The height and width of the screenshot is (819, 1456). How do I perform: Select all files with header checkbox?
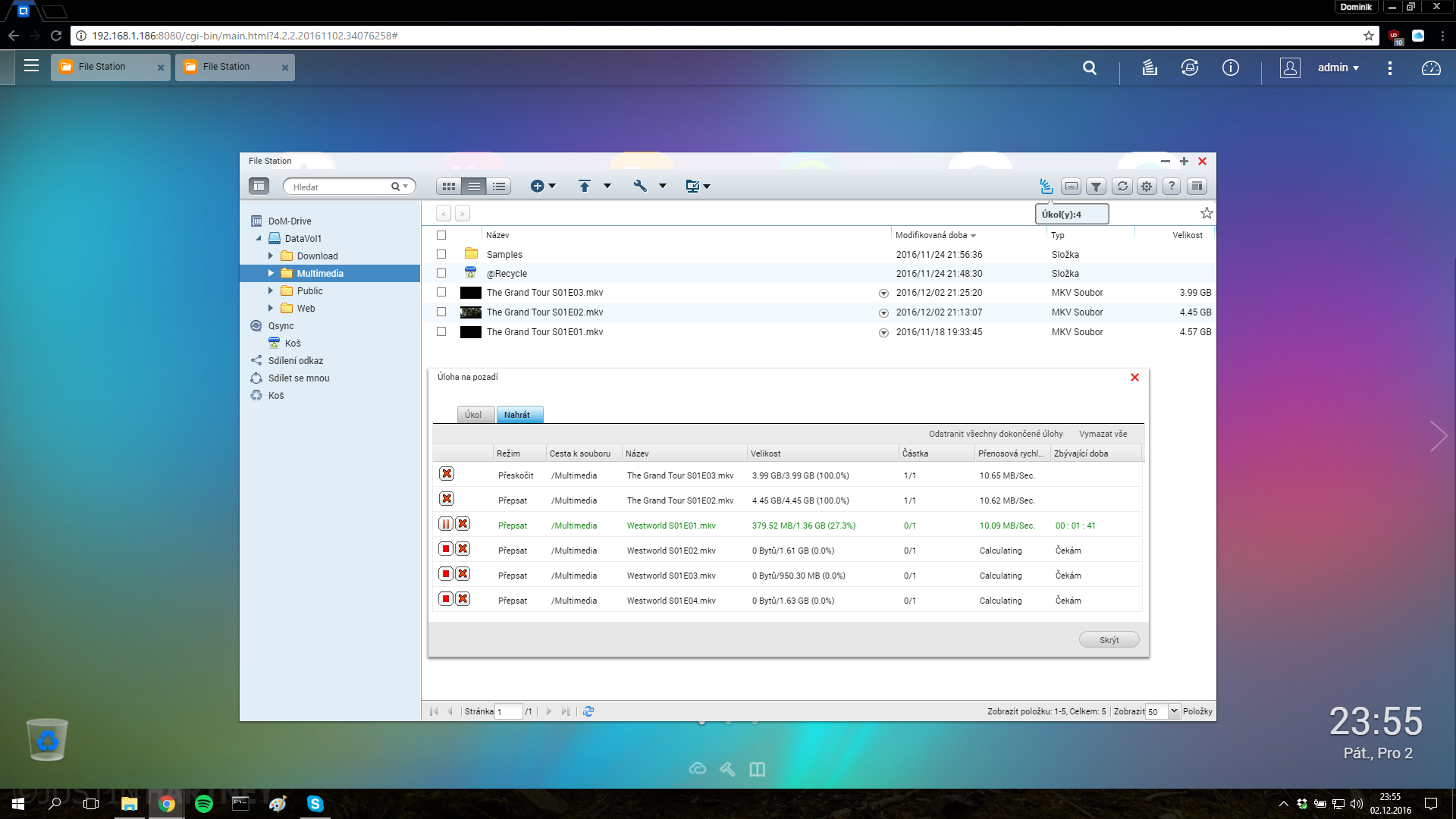click(441, 236)
